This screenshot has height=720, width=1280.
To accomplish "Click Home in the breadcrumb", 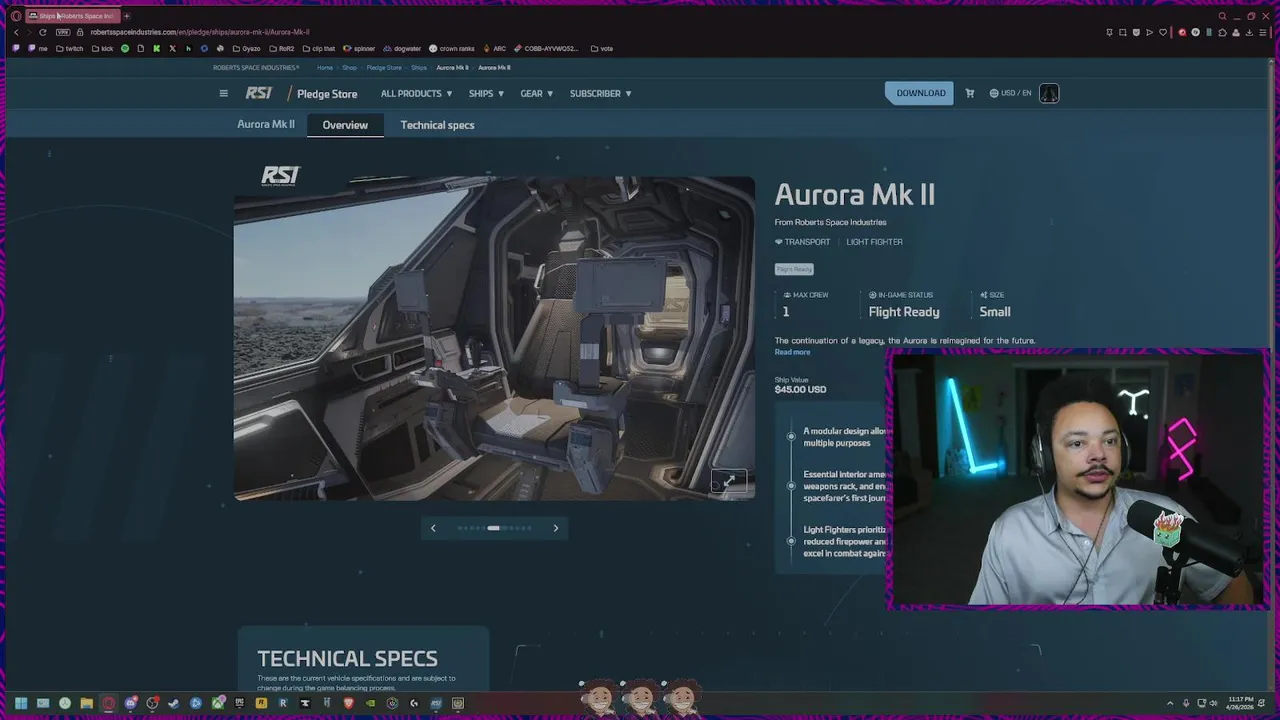I will click(x=325, y=68).
